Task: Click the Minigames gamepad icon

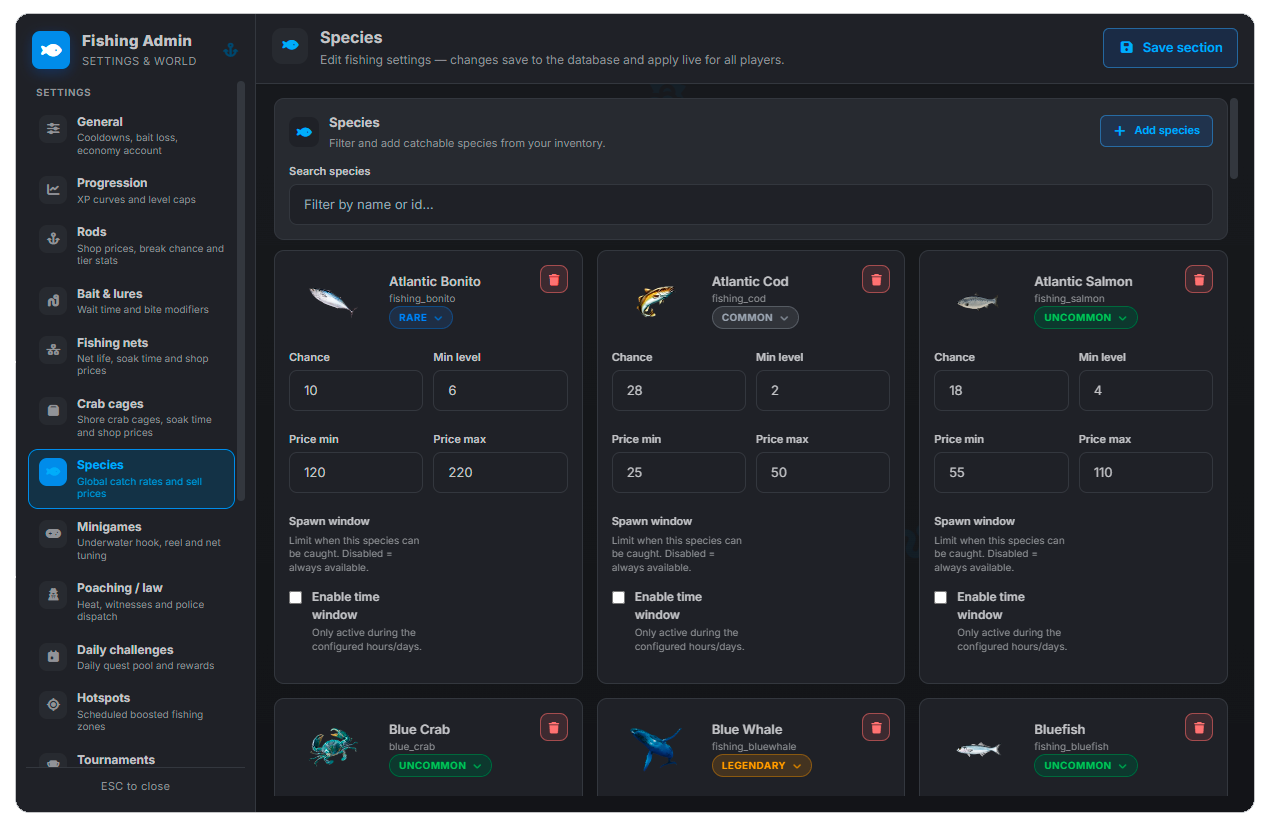Action: pos(53,535)
